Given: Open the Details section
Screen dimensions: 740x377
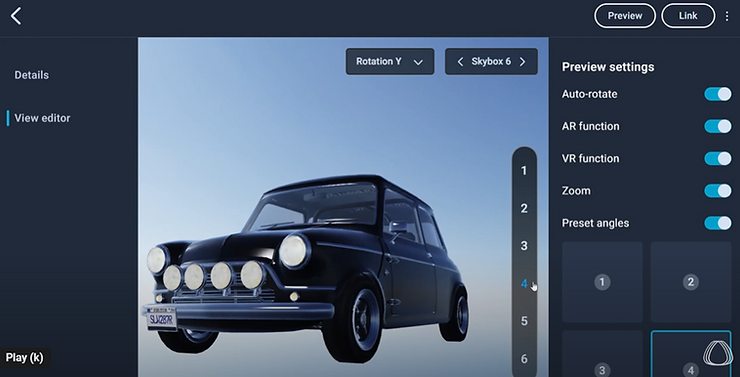Looking at the screenshot, I should point(32,75).
